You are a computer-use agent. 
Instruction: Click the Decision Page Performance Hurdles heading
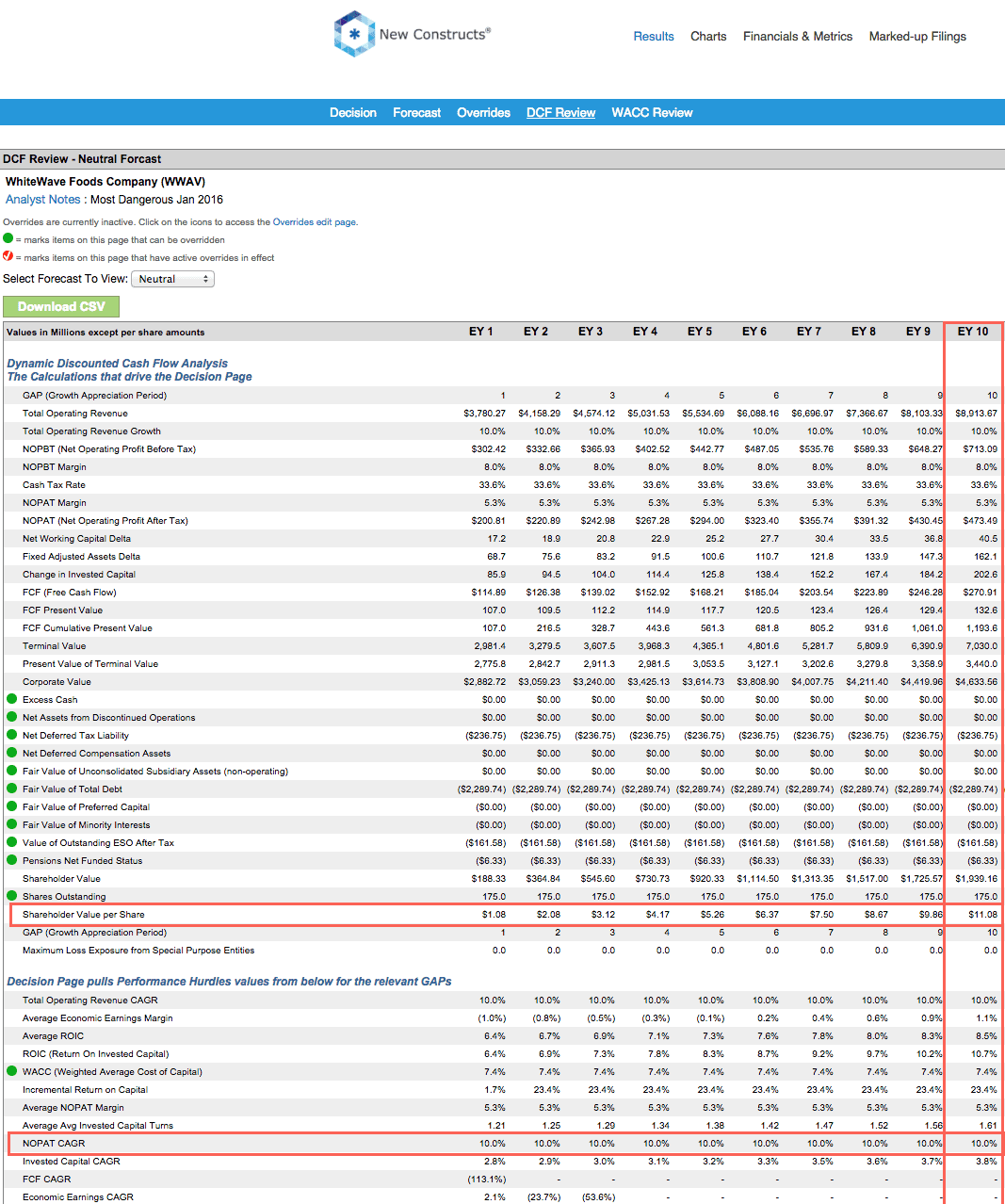click(229, 981)
